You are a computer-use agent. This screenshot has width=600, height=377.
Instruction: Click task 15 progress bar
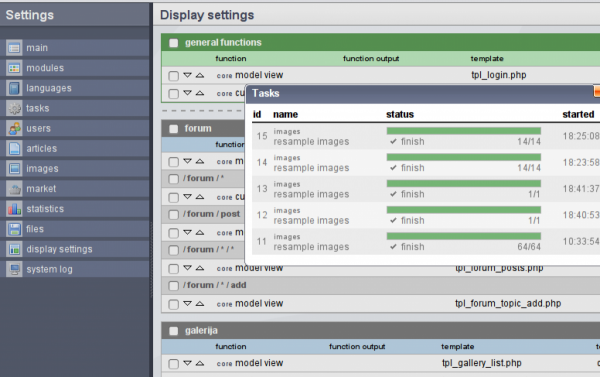(x=464, y=131)
